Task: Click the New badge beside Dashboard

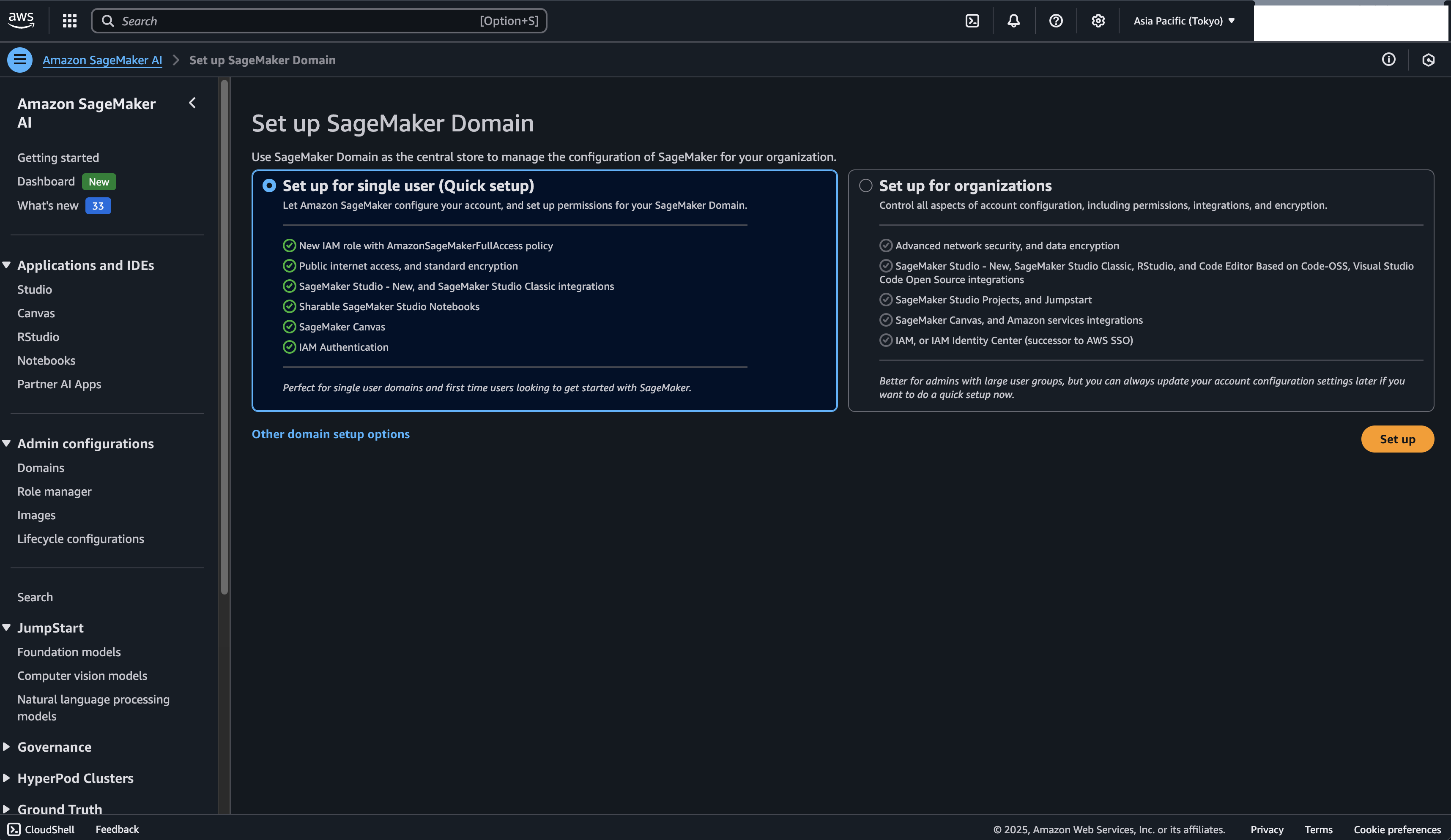Action: click(x=99, y=182)
